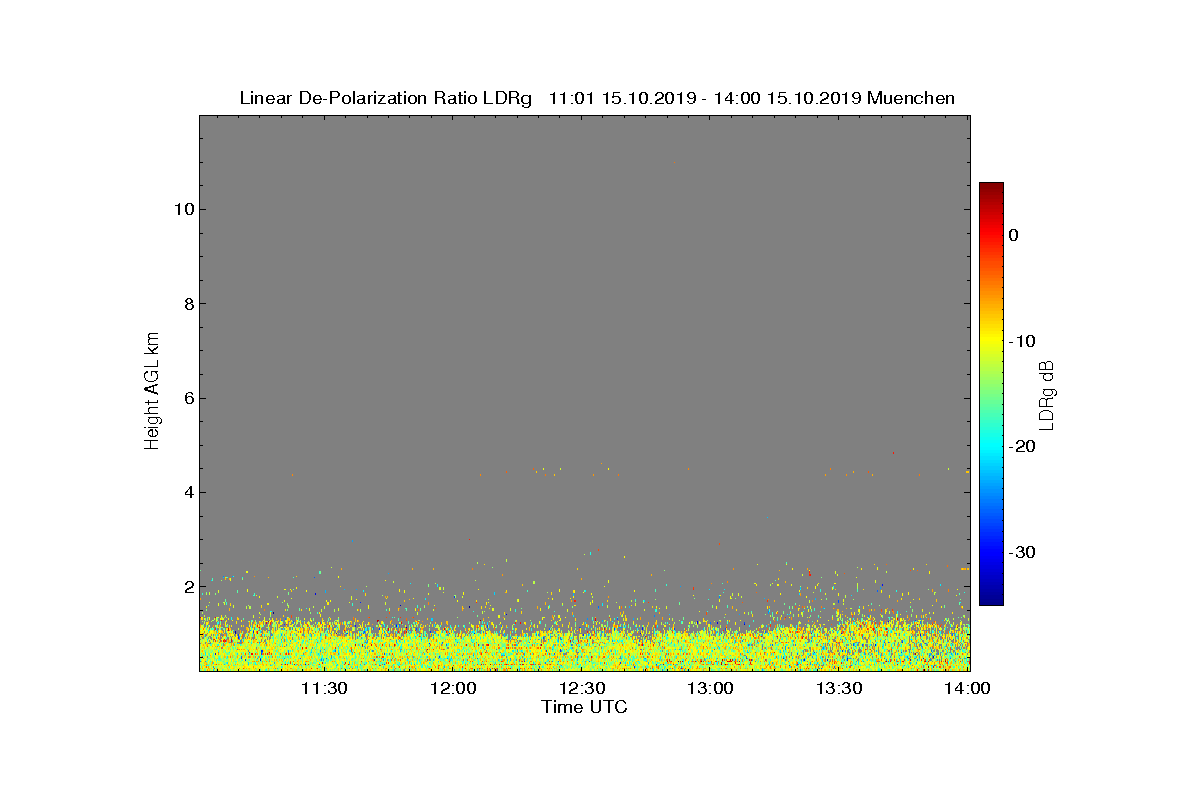Image resolution: width=1200 pixels, height=800 pixels.
Task: Click the height tick label 10
Action: (x=184, y=209)
